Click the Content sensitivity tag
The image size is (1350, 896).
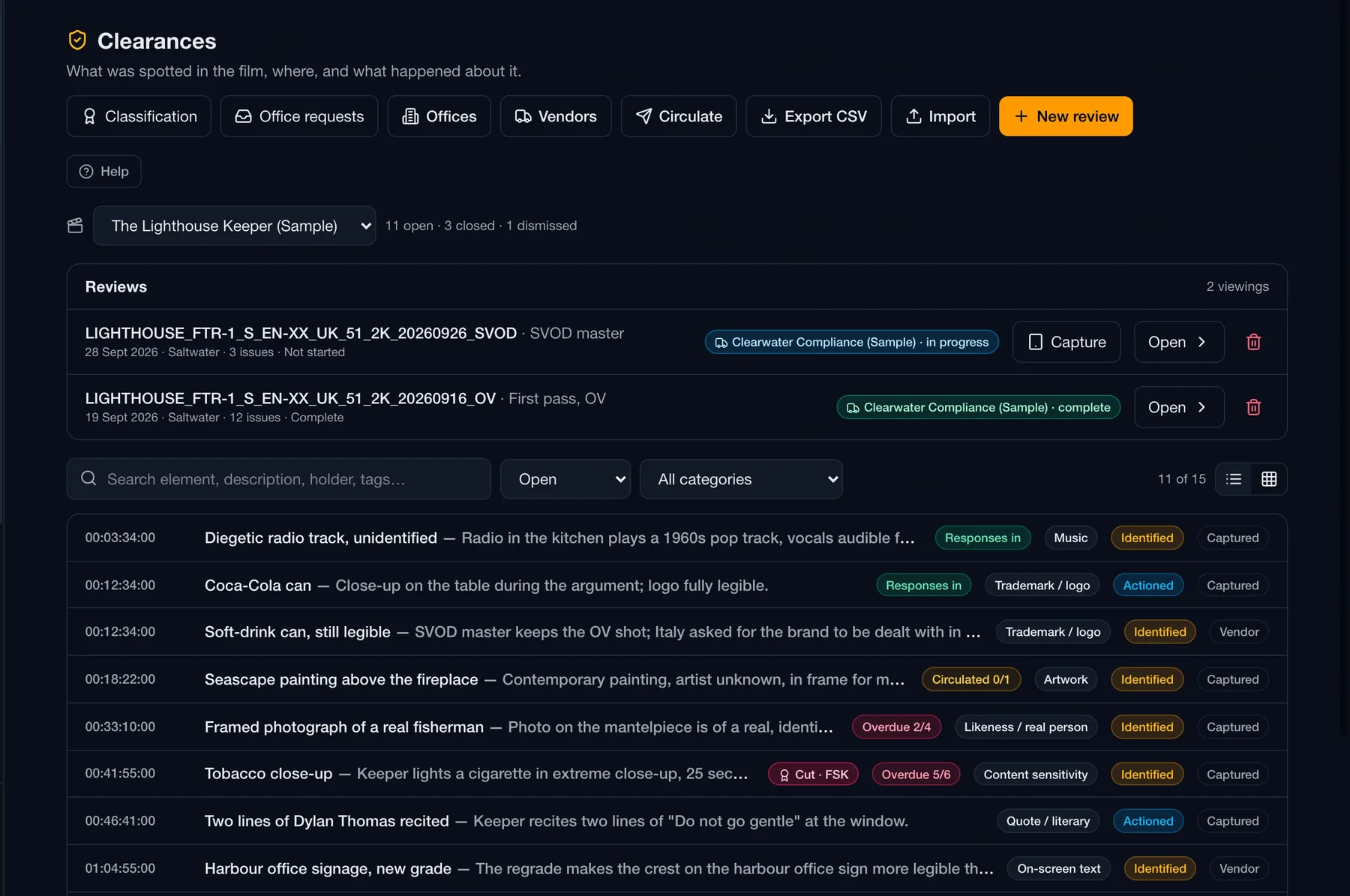[1035, 775]
